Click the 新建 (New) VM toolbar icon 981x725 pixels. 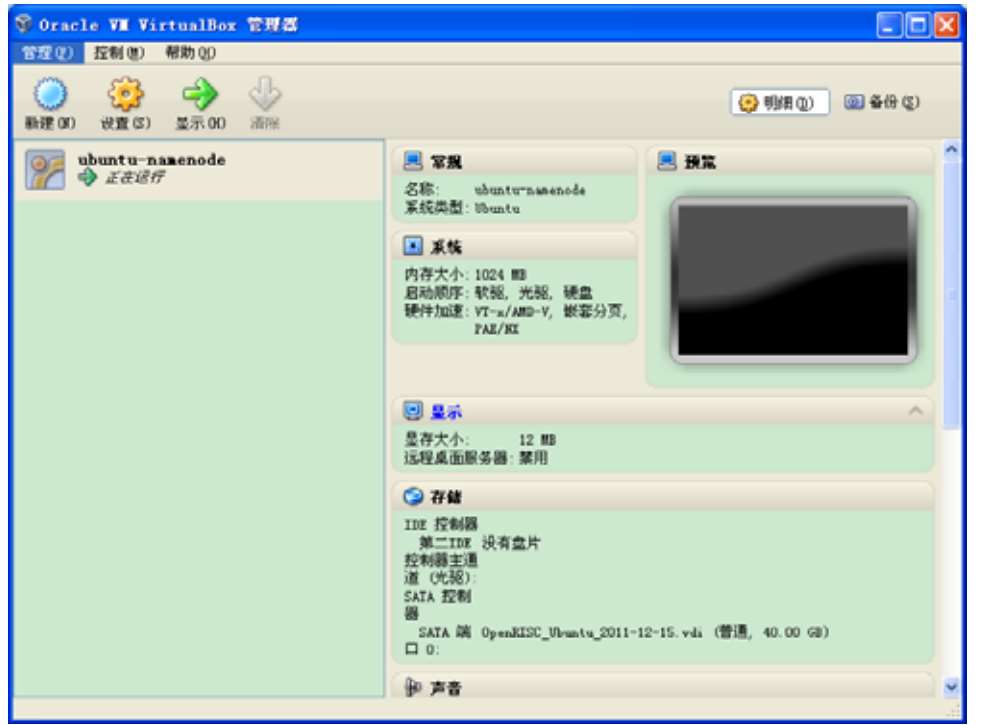click(x=50, y=95)
